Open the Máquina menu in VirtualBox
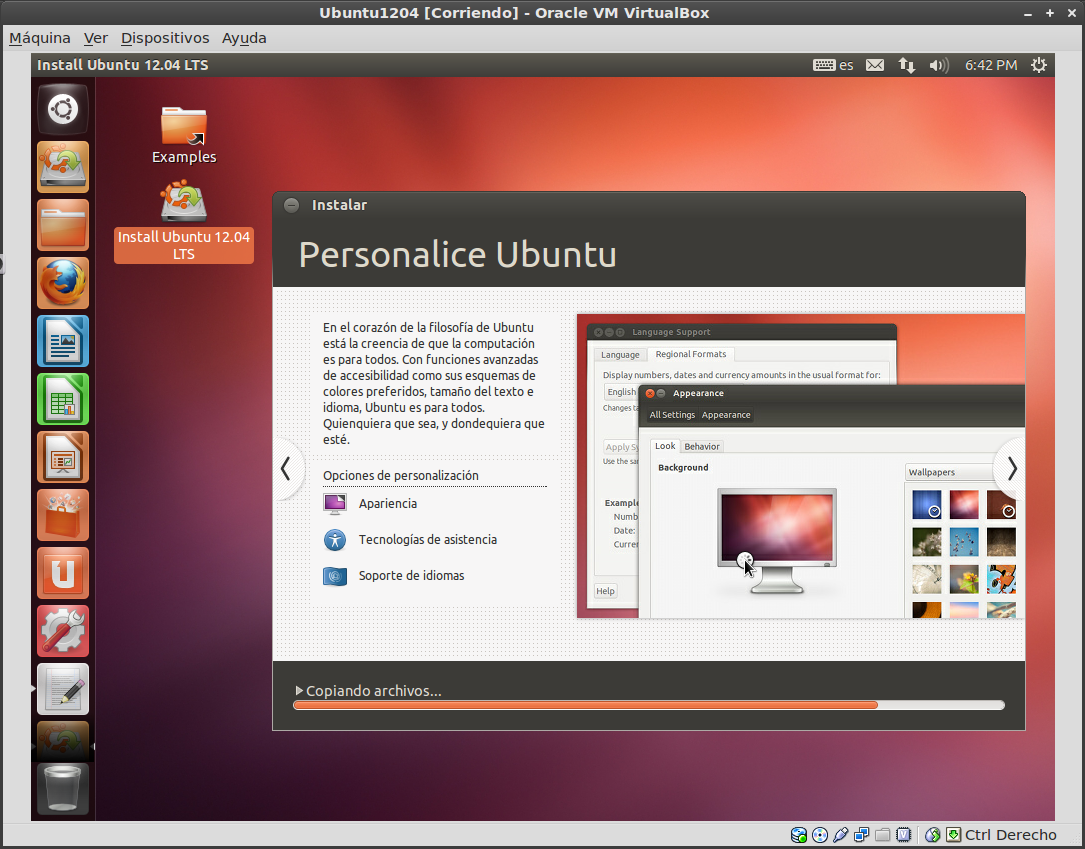This screenshot has height=849, width=1085. pos(40,38)
